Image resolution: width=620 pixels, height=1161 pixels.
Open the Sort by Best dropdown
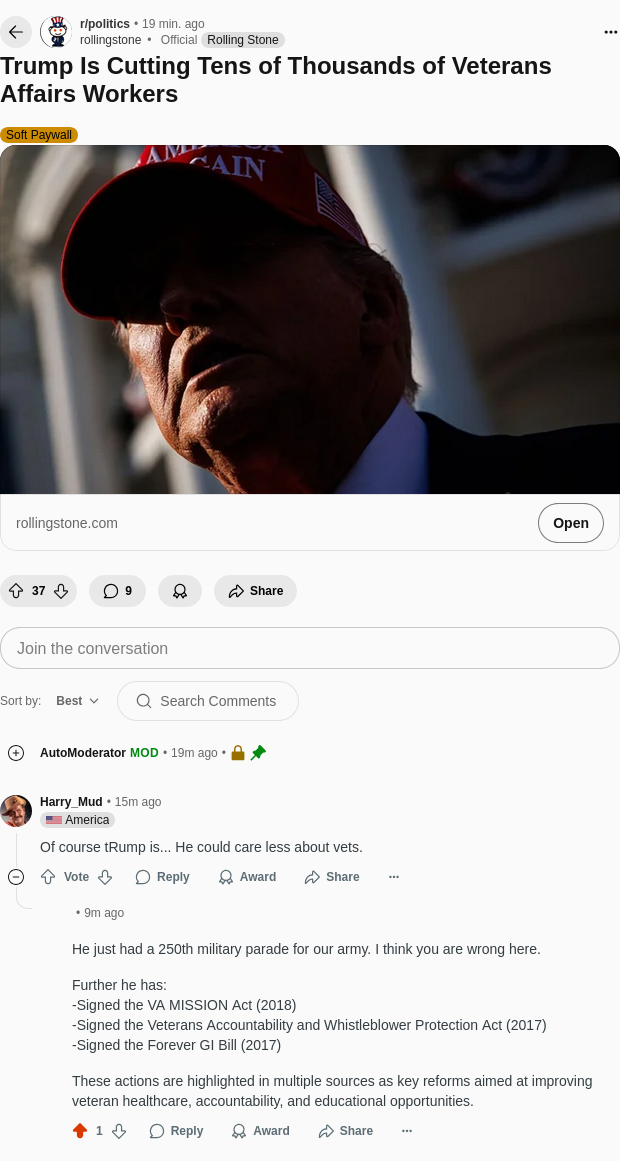[x=78, y=700]
